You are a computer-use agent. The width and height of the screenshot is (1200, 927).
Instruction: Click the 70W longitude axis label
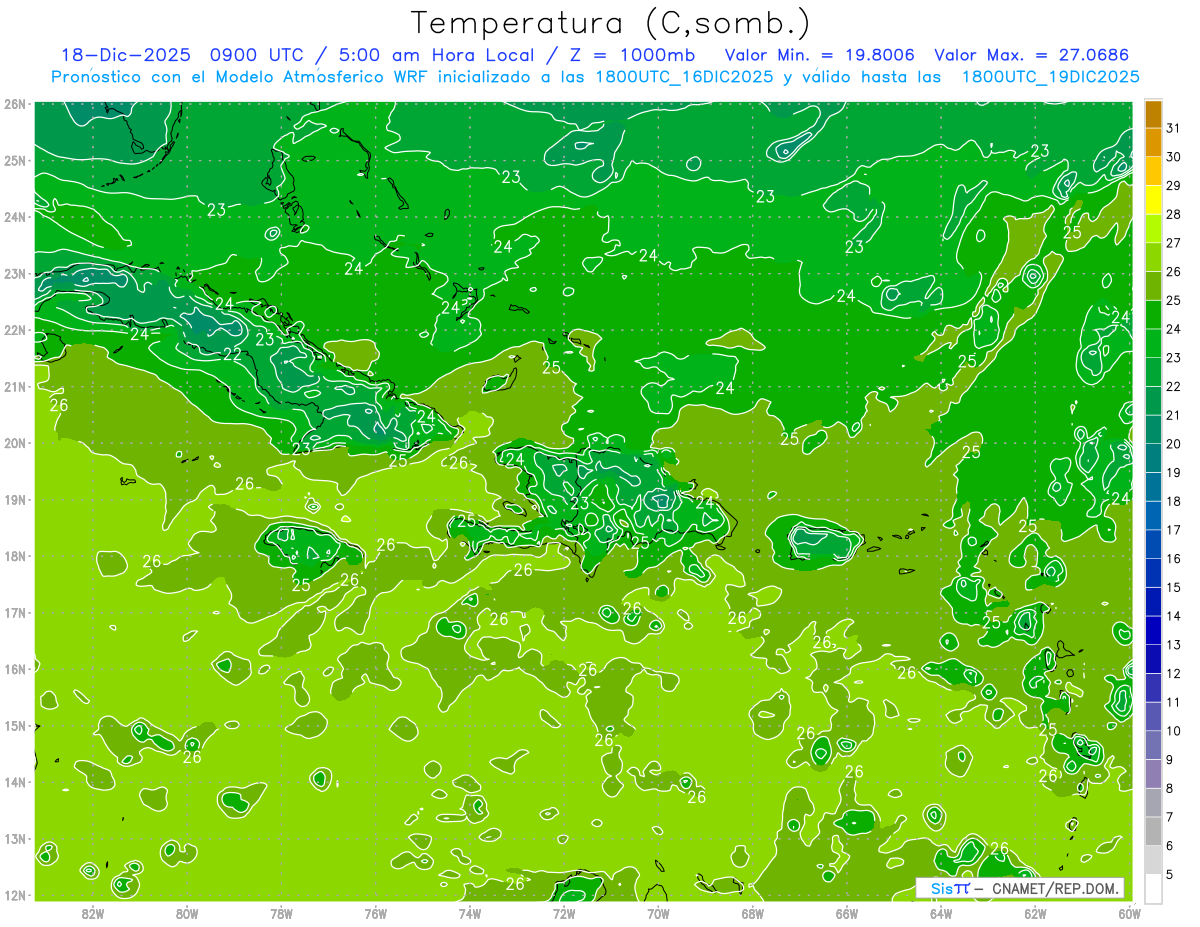(x=658, y=913)
